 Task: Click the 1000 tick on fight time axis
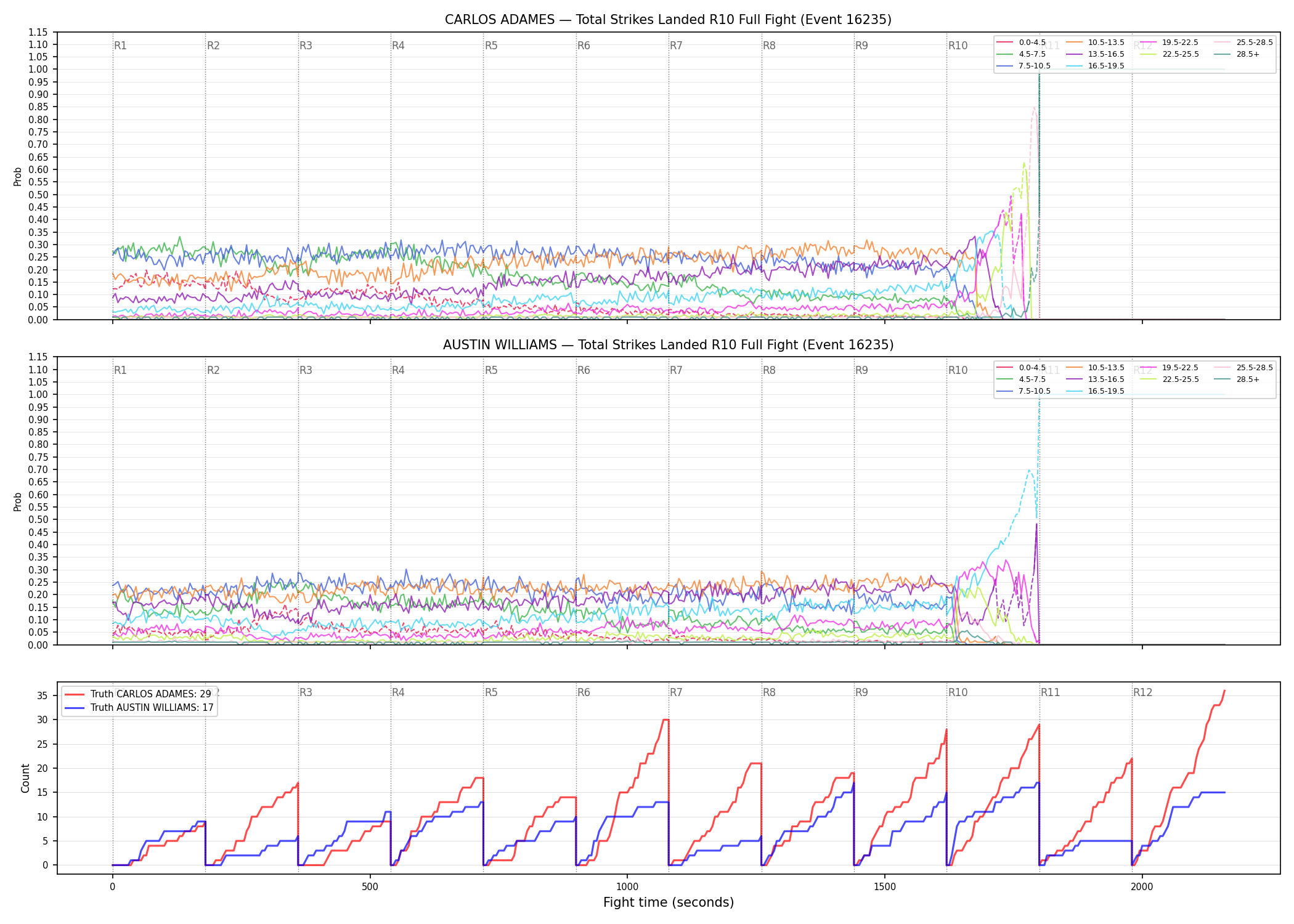coord(627,887)
